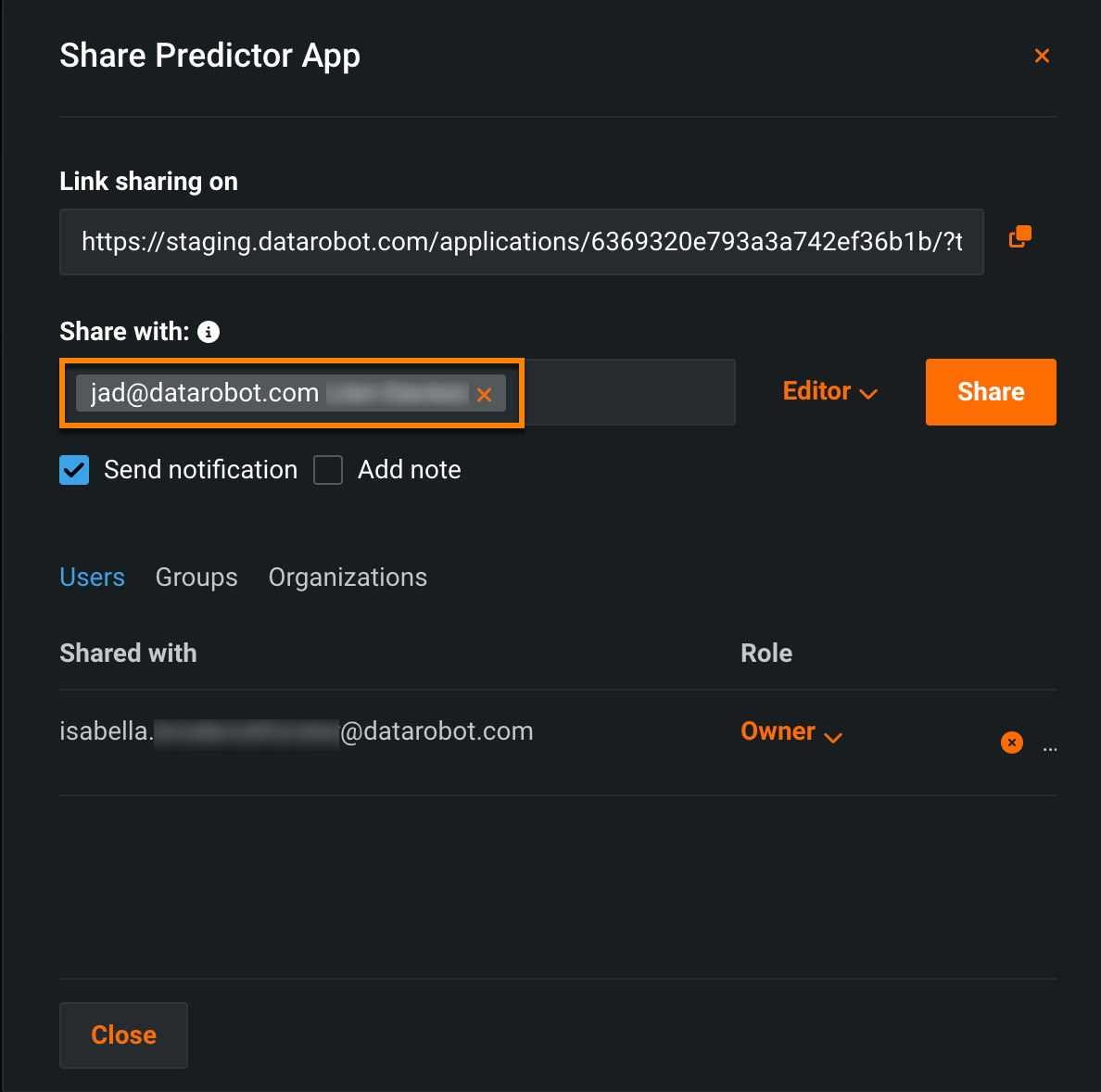Click the orange Share button
Viewport: 1101px width, 1092px height.
(990, 392)
